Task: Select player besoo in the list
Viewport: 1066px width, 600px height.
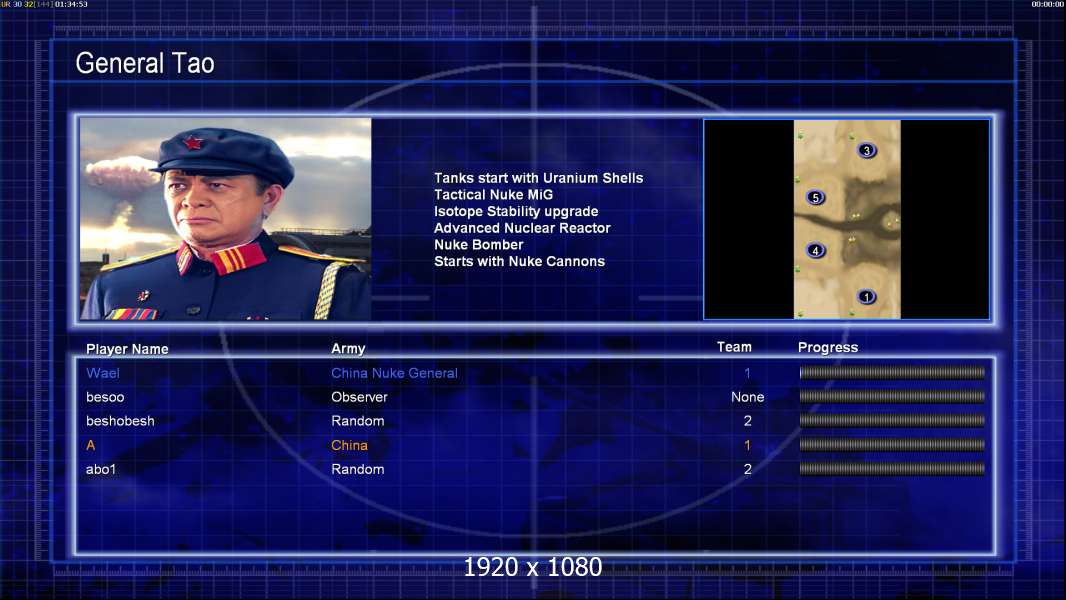Action: tap(105, 397)
